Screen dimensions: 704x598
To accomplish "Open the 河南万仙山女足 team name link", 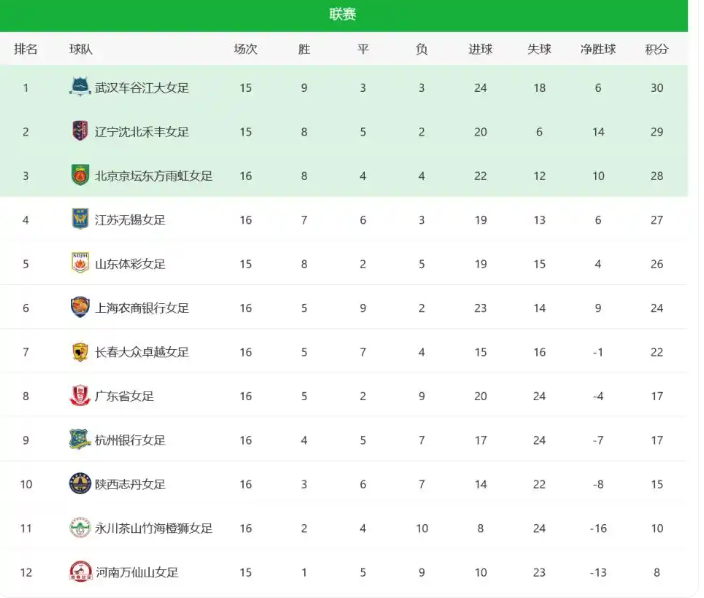I will point(136,572).
